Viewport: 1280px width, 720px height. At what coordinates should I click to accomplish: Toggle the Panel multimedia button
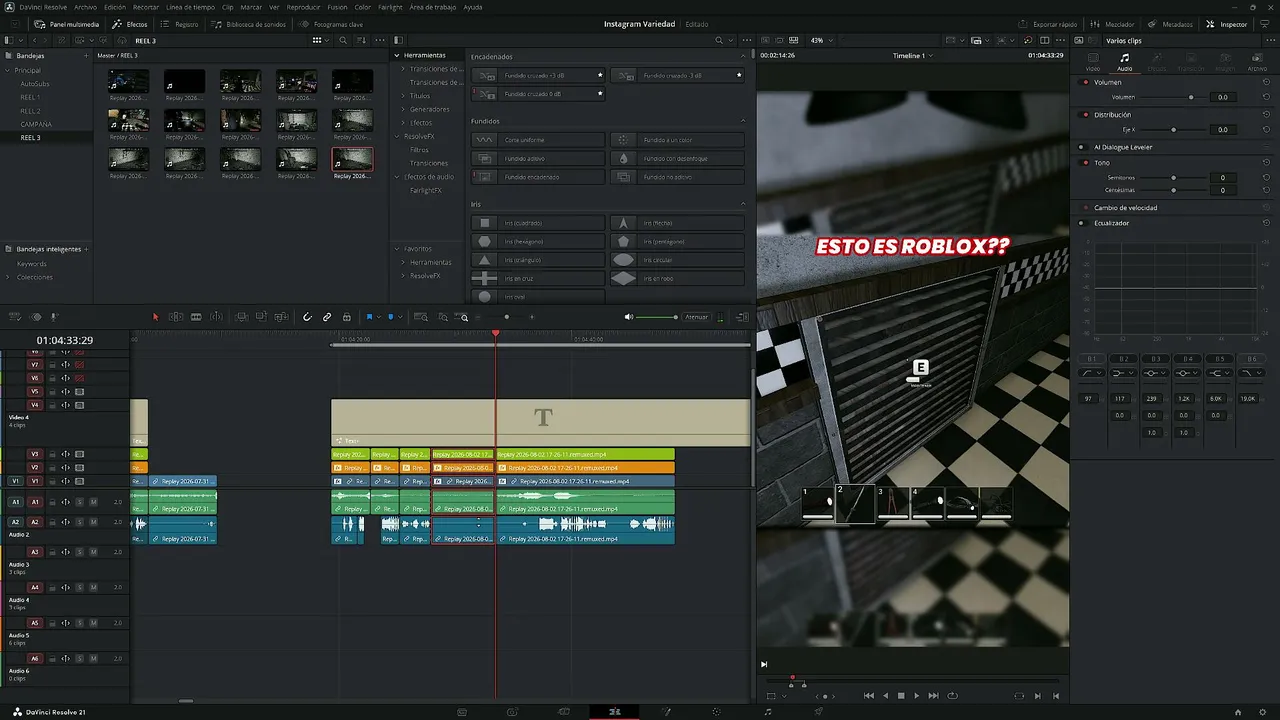pos(67,24)
